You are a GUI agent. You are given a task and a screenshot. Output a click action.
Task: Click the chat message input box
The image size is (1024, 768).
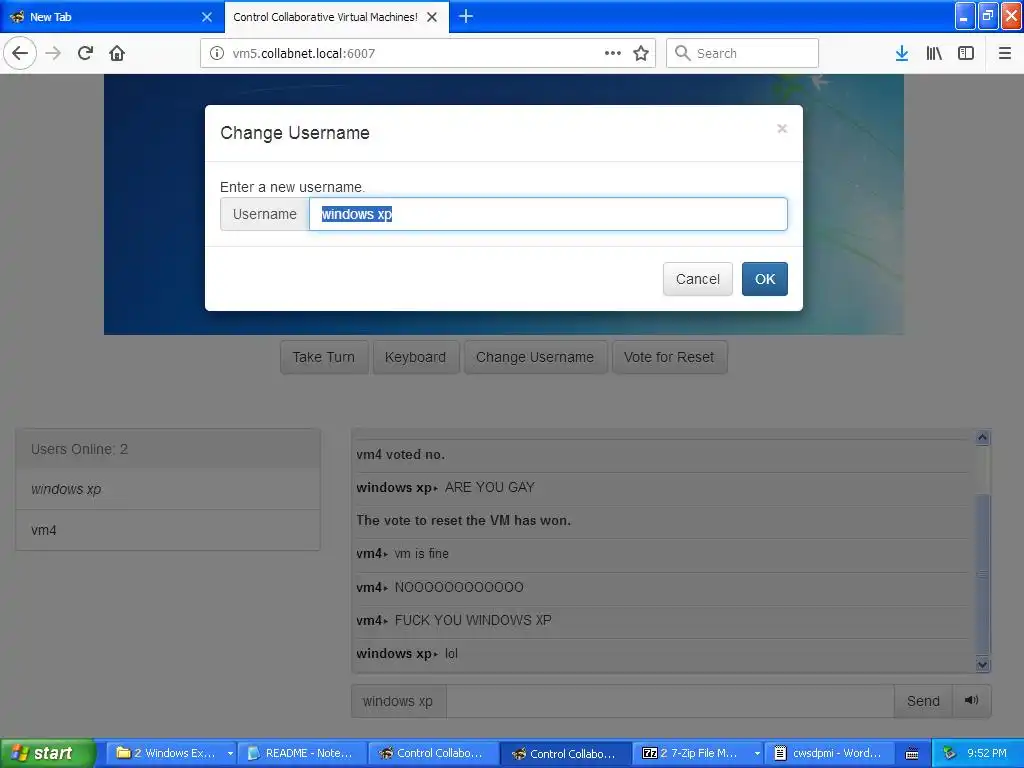[x=670, y=701]
